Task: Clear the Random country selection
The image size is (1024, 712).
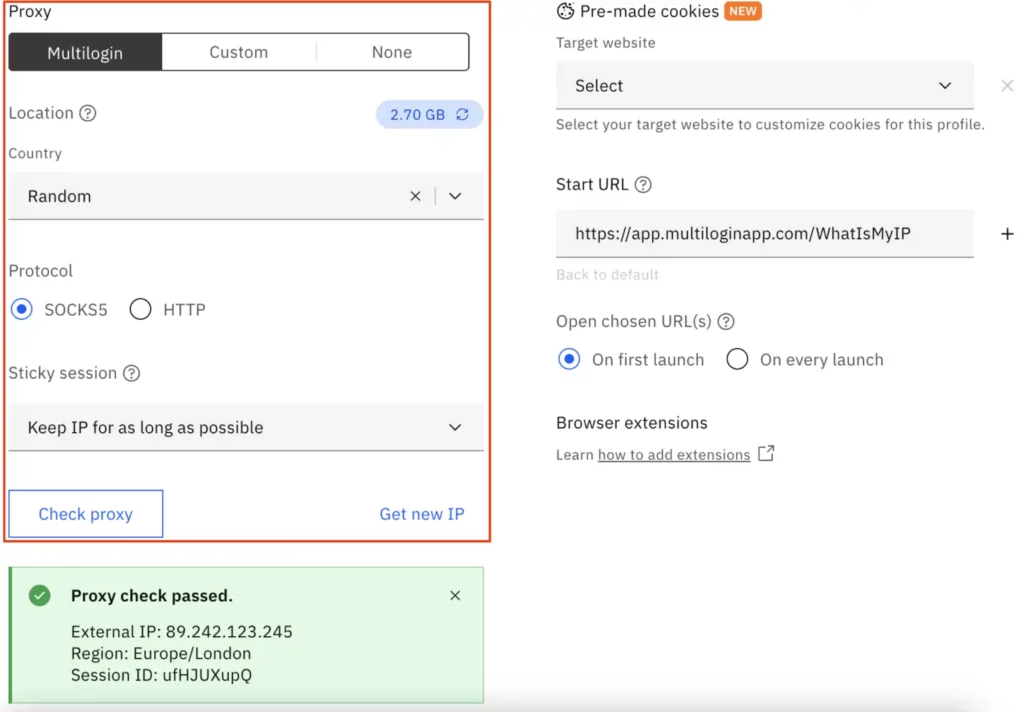Action: 415,196
